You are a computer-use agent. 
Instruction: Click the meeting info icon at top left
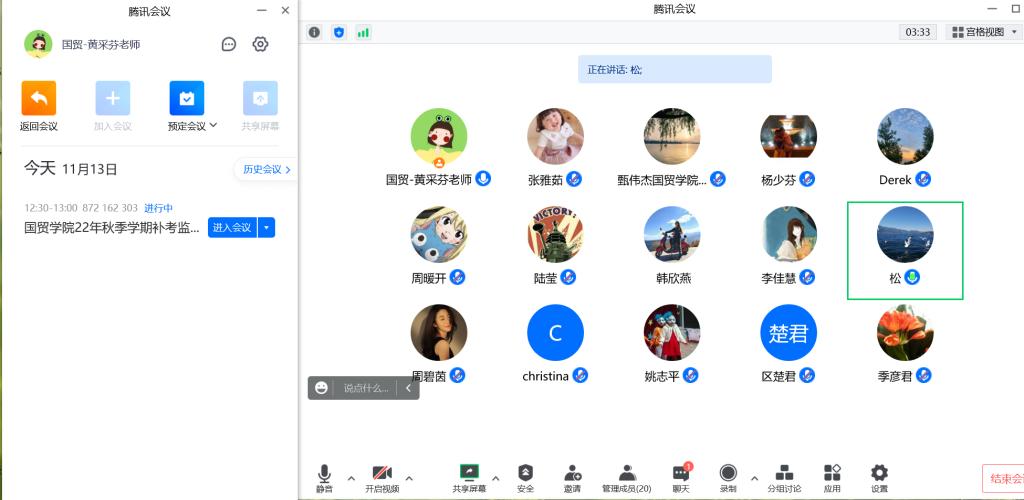coord(314,32)
